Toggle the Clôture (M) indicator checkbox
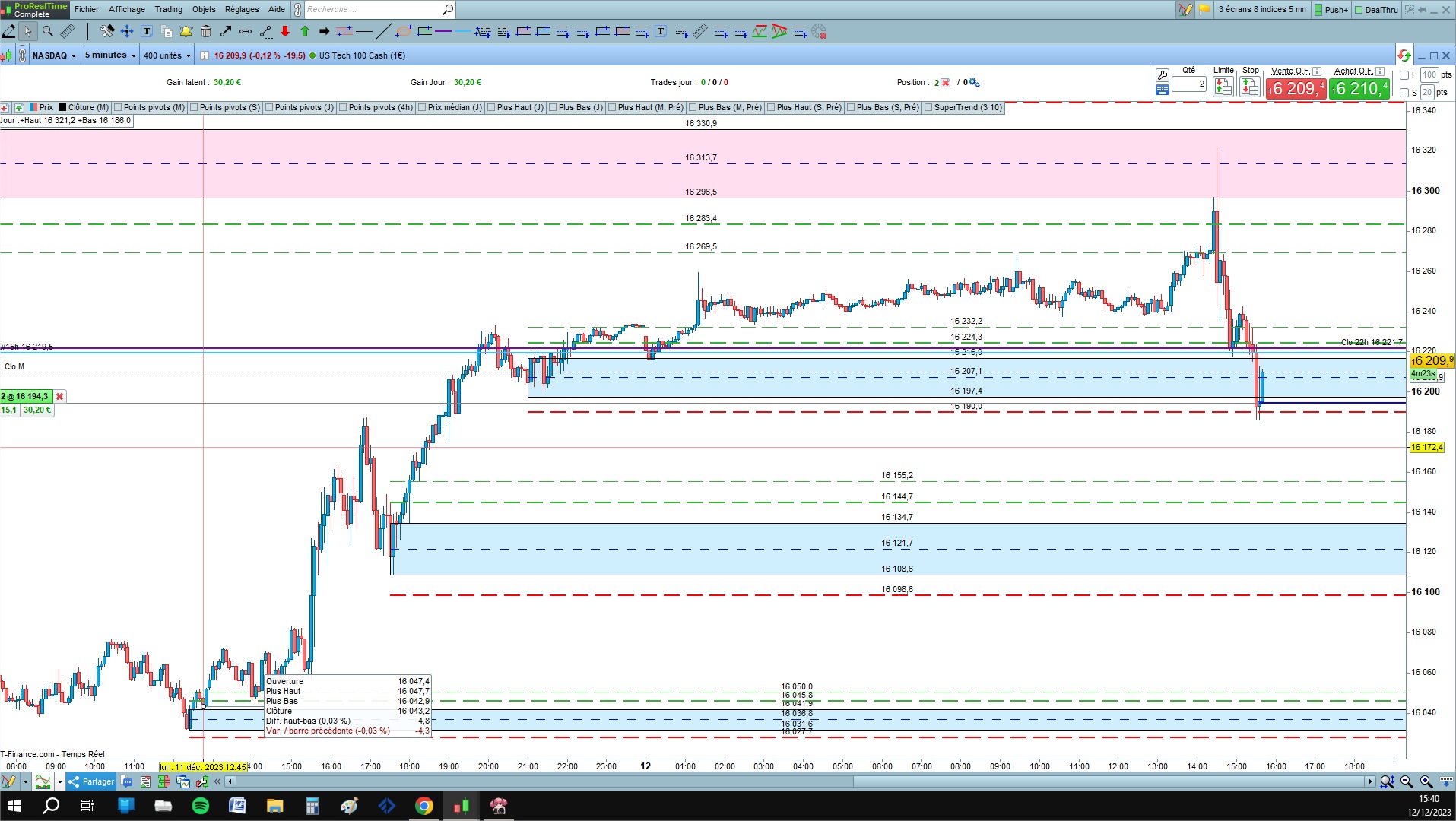The image size is (1456, 821). (x=63, y=107)
